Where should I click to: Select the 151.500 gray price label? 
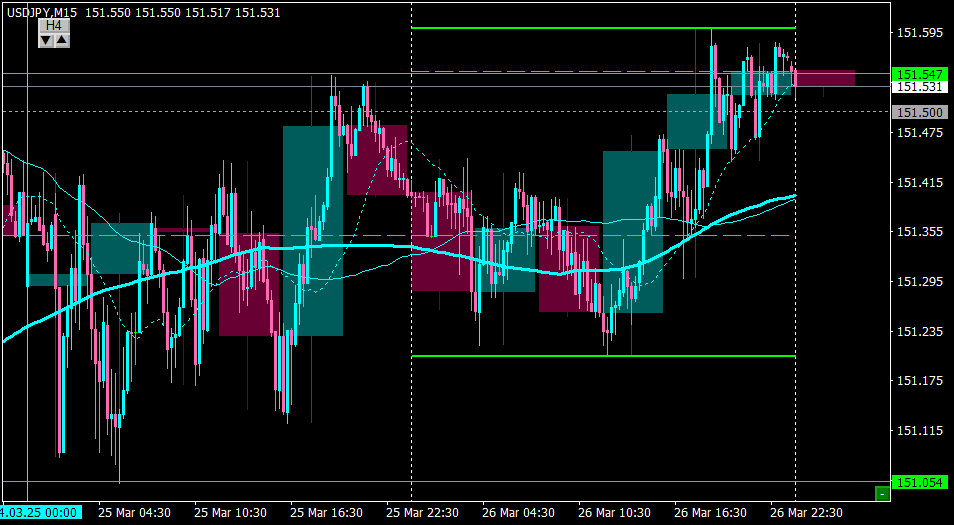click(919, 112)
